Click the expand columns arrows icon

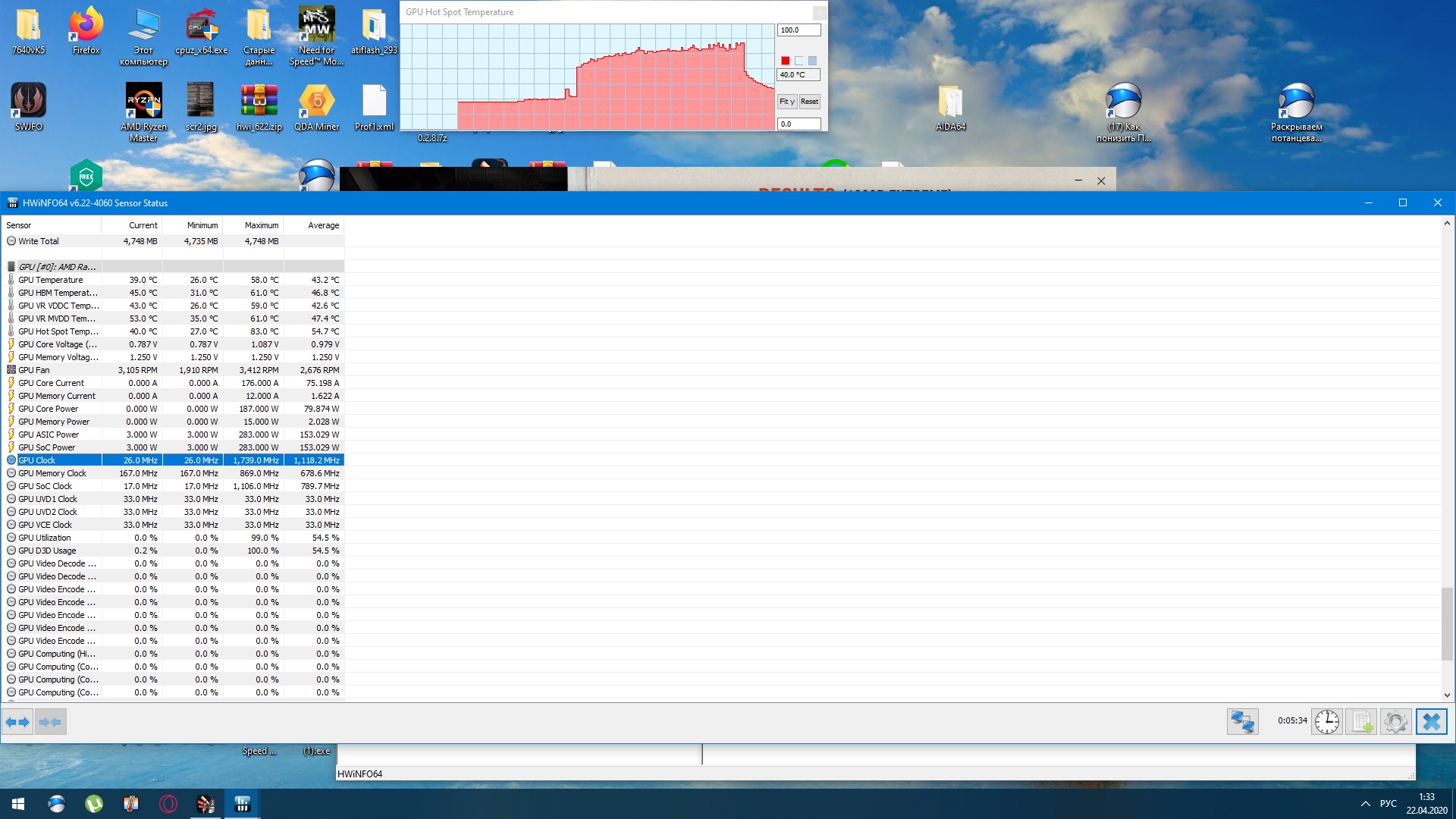17,722
